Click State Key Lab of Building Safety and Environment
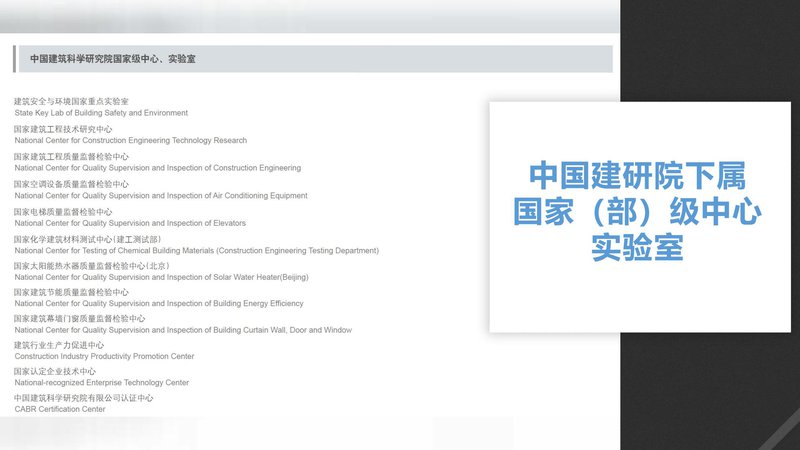Viewport: 800px width, 450px height. pos(101,113)
